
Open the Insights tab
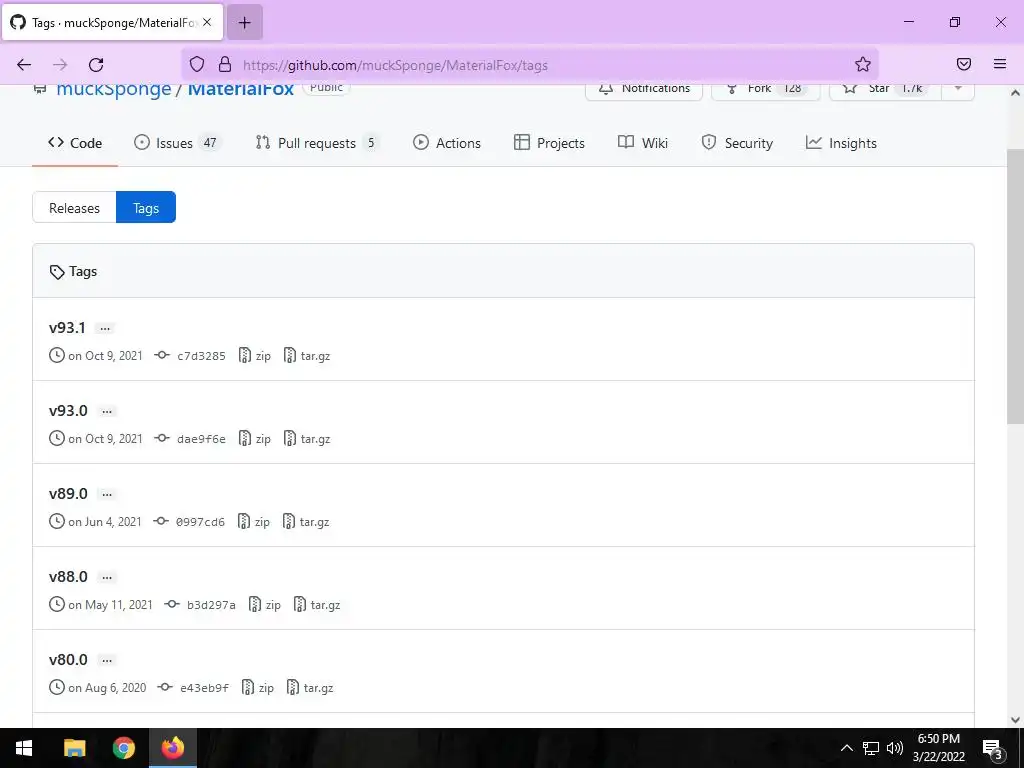[841, 143]
